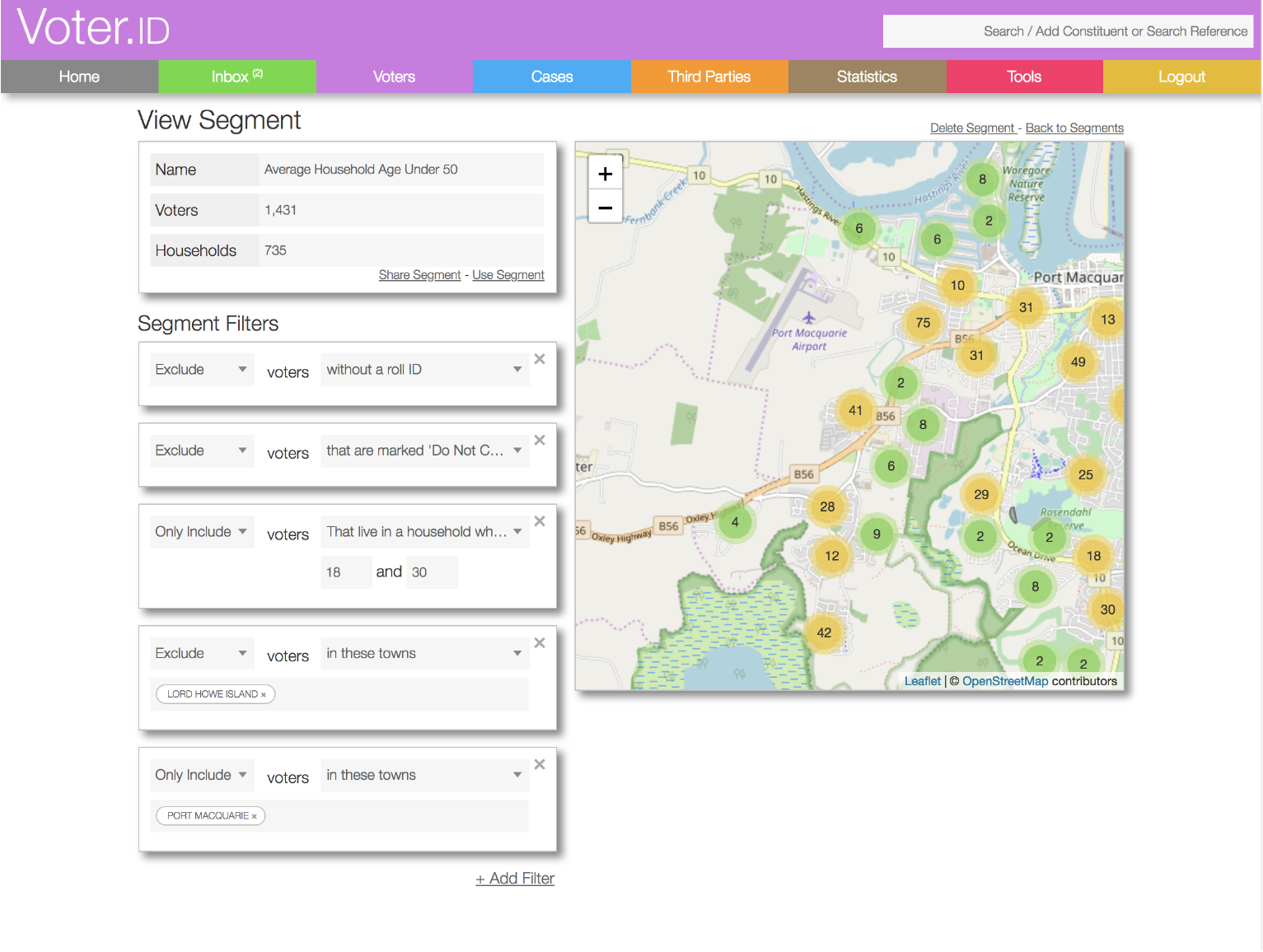The height and width of the screenshot is (952, 1263).
Task: Remove the PORT MACQUARIE town tag
Action: [255, 817]
